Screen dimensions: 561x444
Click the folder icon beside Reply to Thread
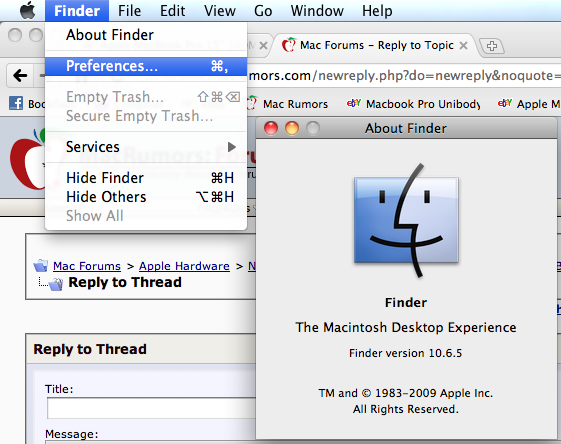pyautogui.click(x=55, y=284)
